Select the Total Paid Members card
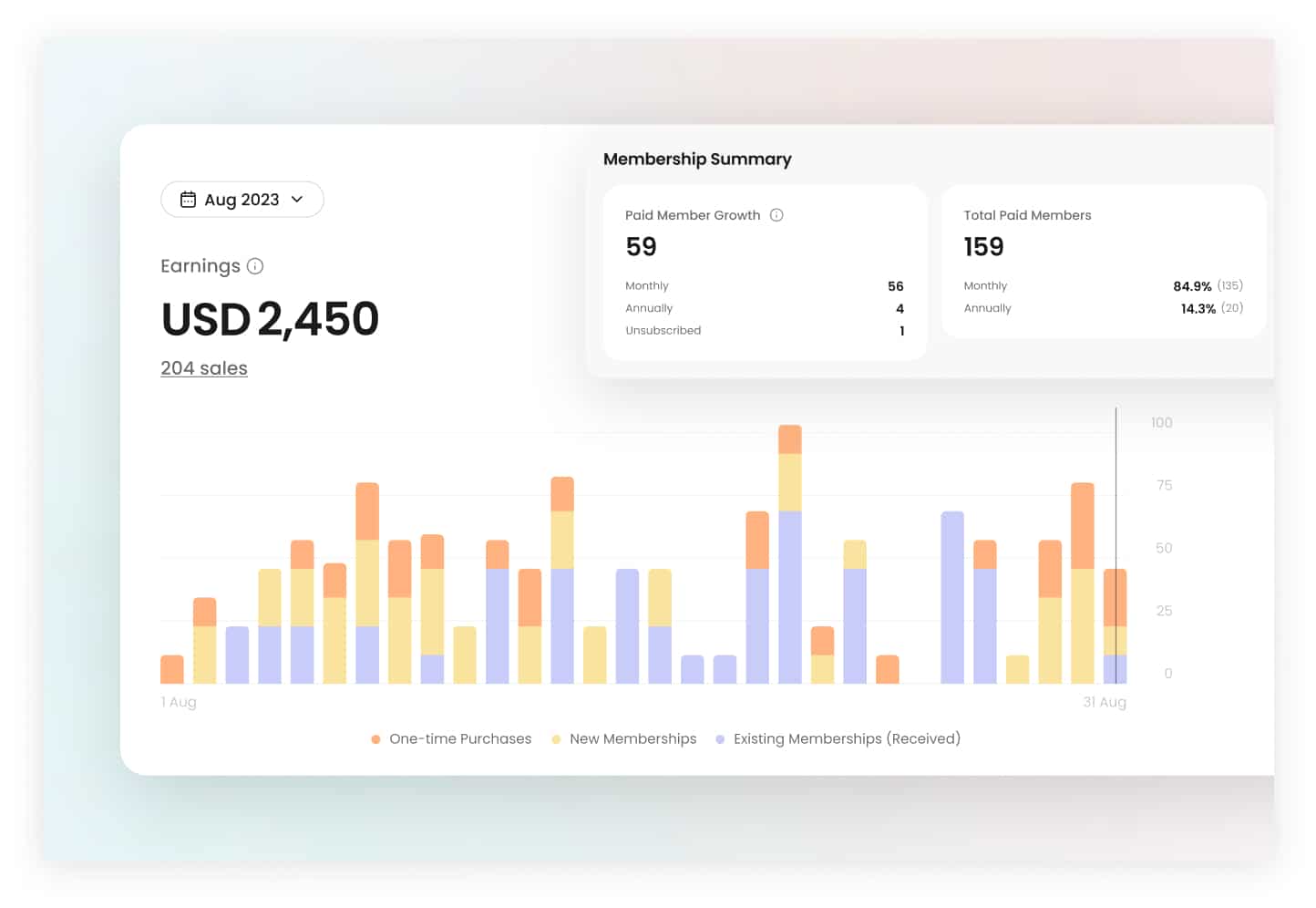 (1103, 262)
